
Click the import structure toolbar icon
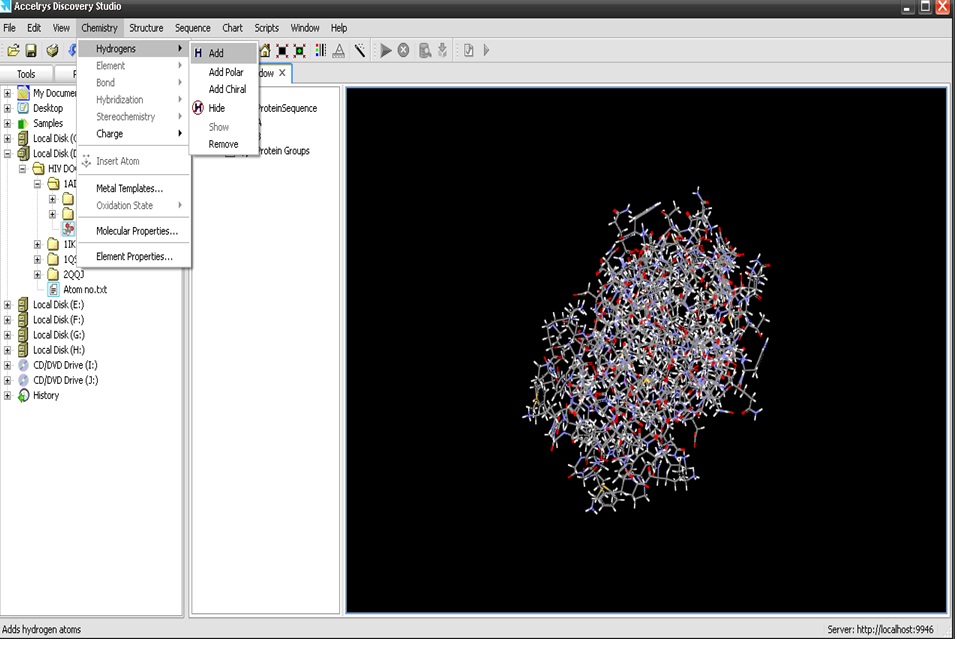coord(442,50)
